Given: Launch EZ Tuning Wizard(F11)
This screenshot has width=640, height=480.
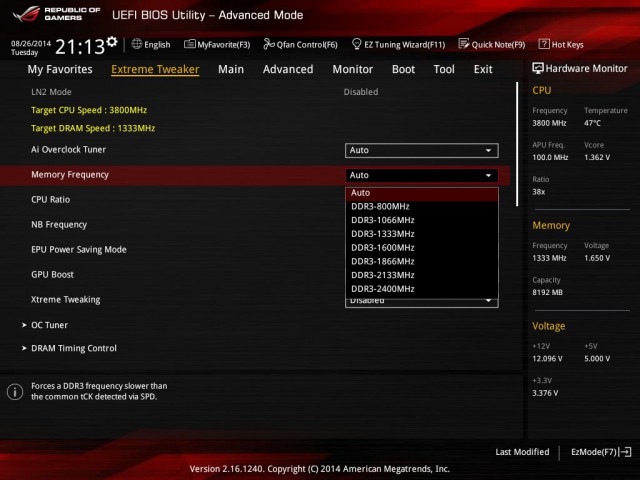Looking at the screenshot, I should point(398,44).
